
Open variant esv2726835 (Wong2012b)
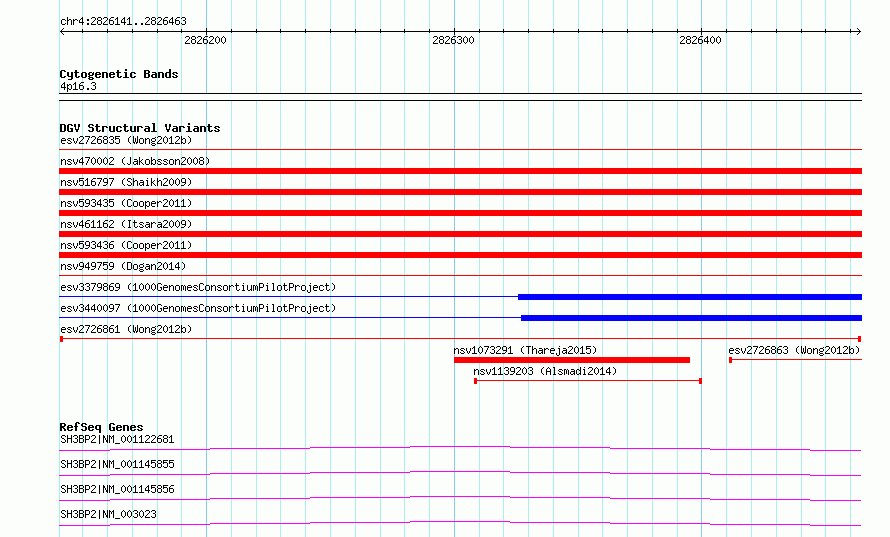click(126, 140)
